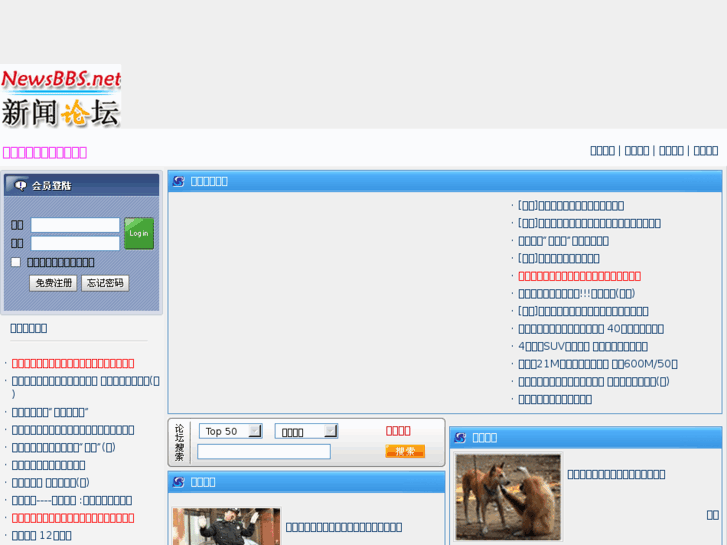
Task: Click the red link above the orange search button
Action: (x=398, y=431)
